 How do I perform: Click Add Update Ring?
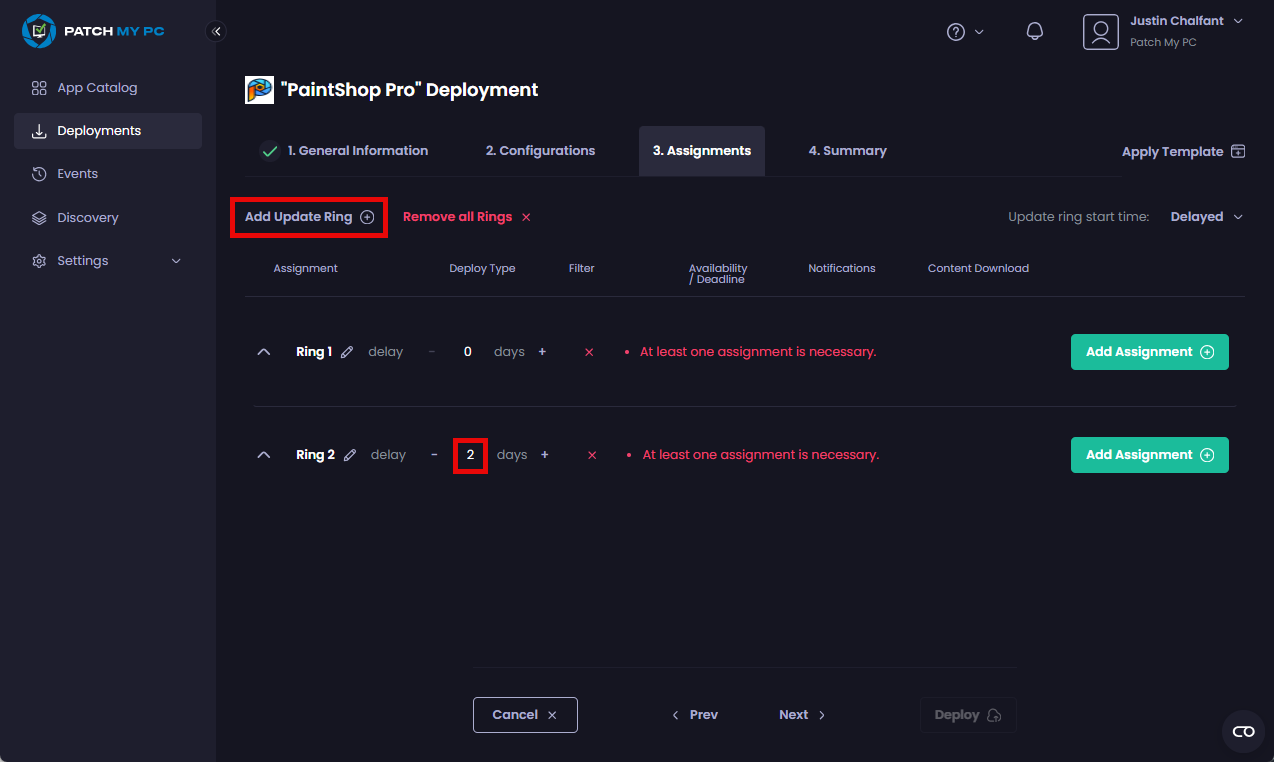point(309,217)
